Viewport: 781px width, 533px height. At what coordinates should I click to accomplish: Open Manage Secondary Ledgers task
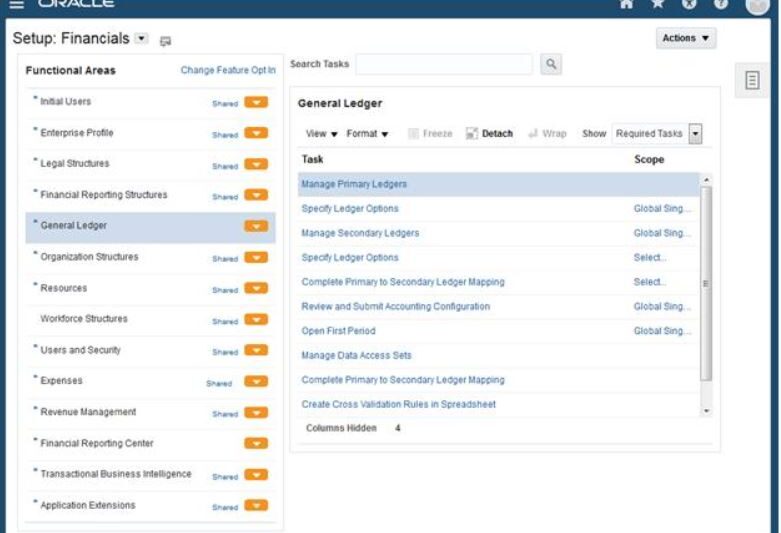360,233
